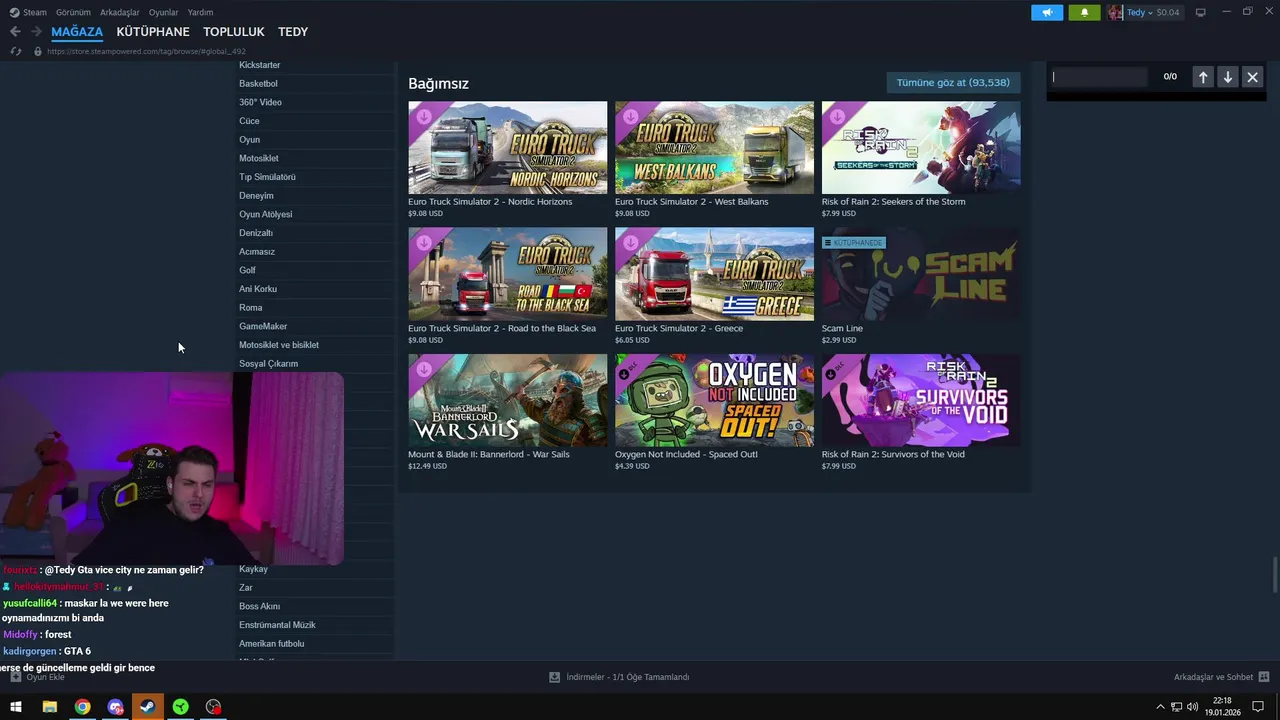Select the Ani Korku tag
Image resolution: width=1280 pixels, height=720 pixels.
258,289
